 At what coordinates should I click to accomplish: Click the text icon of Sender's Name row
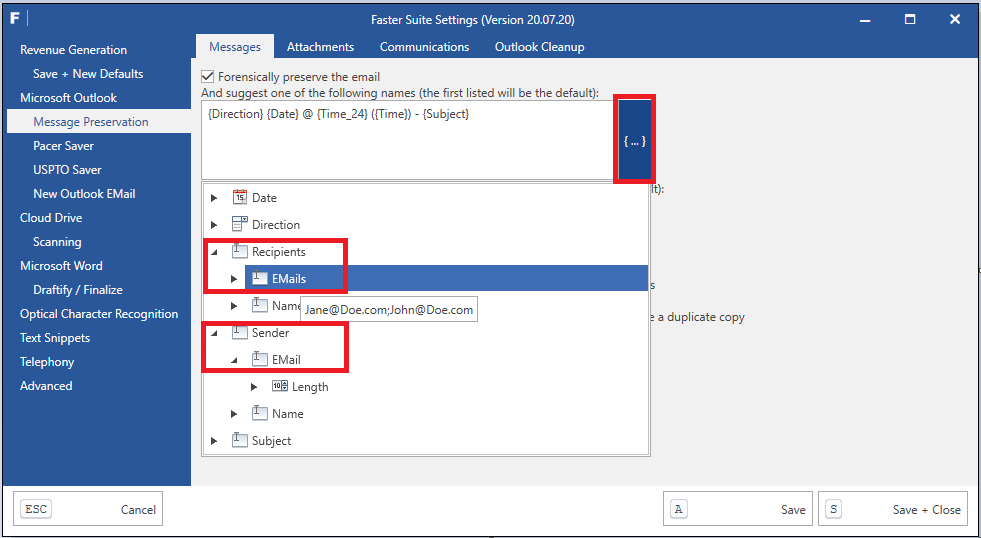coord(260,414)
